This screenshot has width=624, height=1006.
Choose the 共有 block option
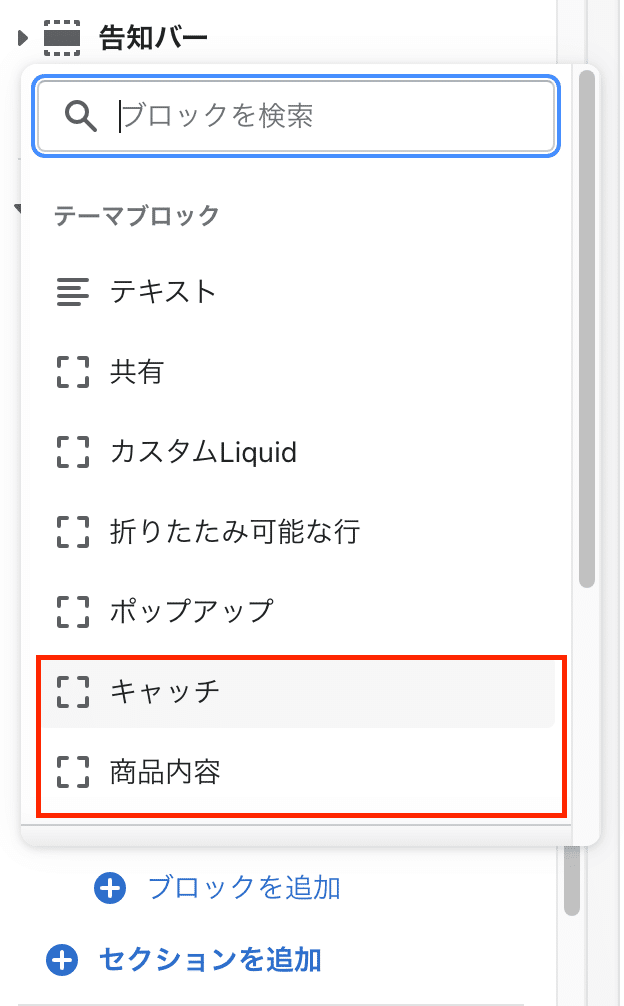(x=298, y=372)
